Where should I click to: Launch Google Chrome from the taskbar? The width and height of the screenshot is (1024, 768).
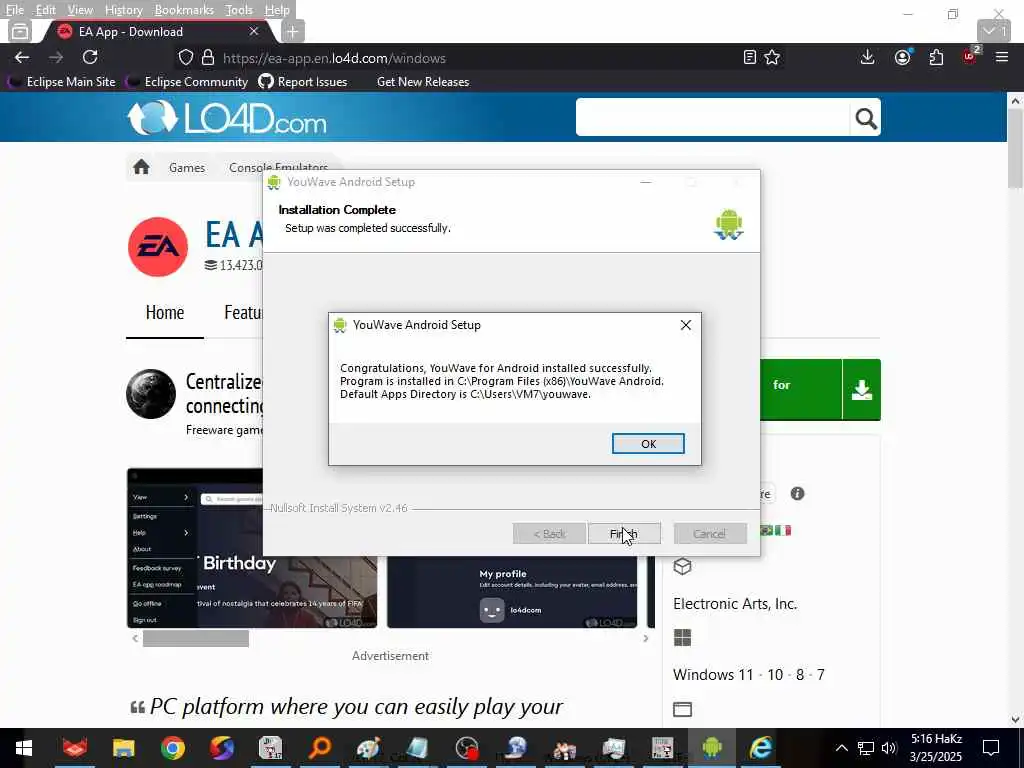(x=172, y=748)
